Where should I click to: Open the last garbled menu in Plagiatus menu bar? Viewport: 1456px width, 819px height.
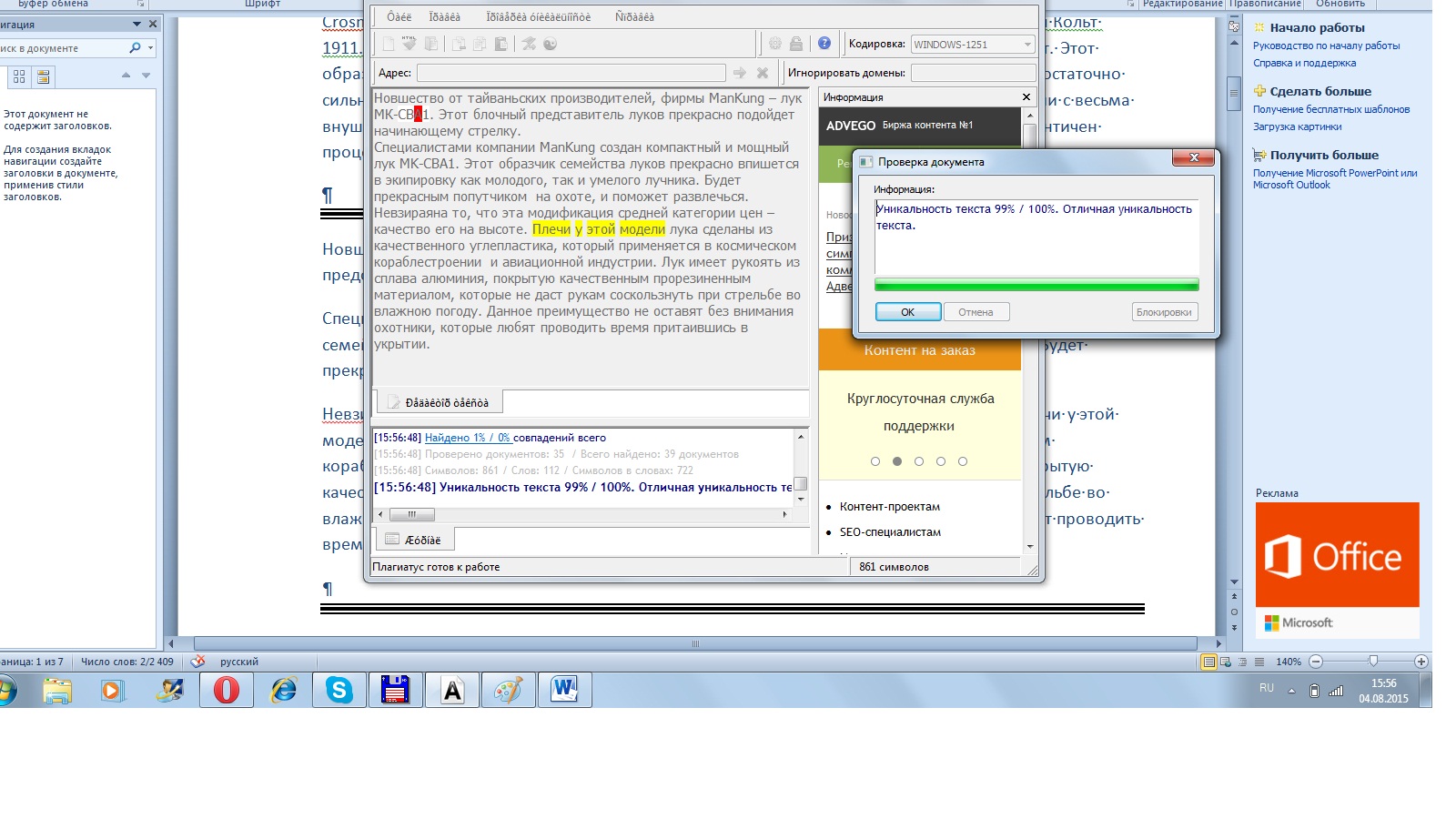(x=634, y=16)
